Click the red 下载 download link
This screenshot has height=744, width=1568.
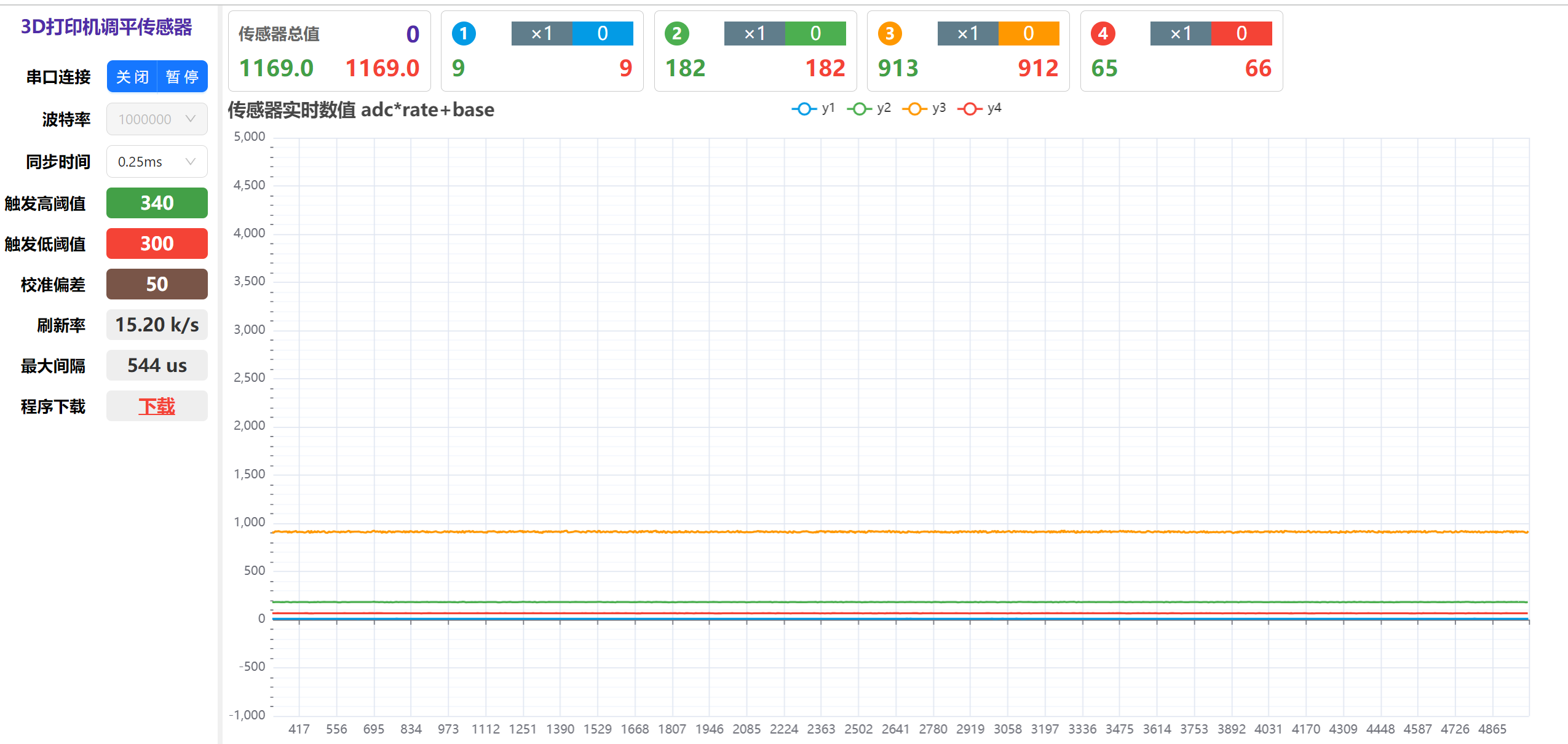[157, 406]
